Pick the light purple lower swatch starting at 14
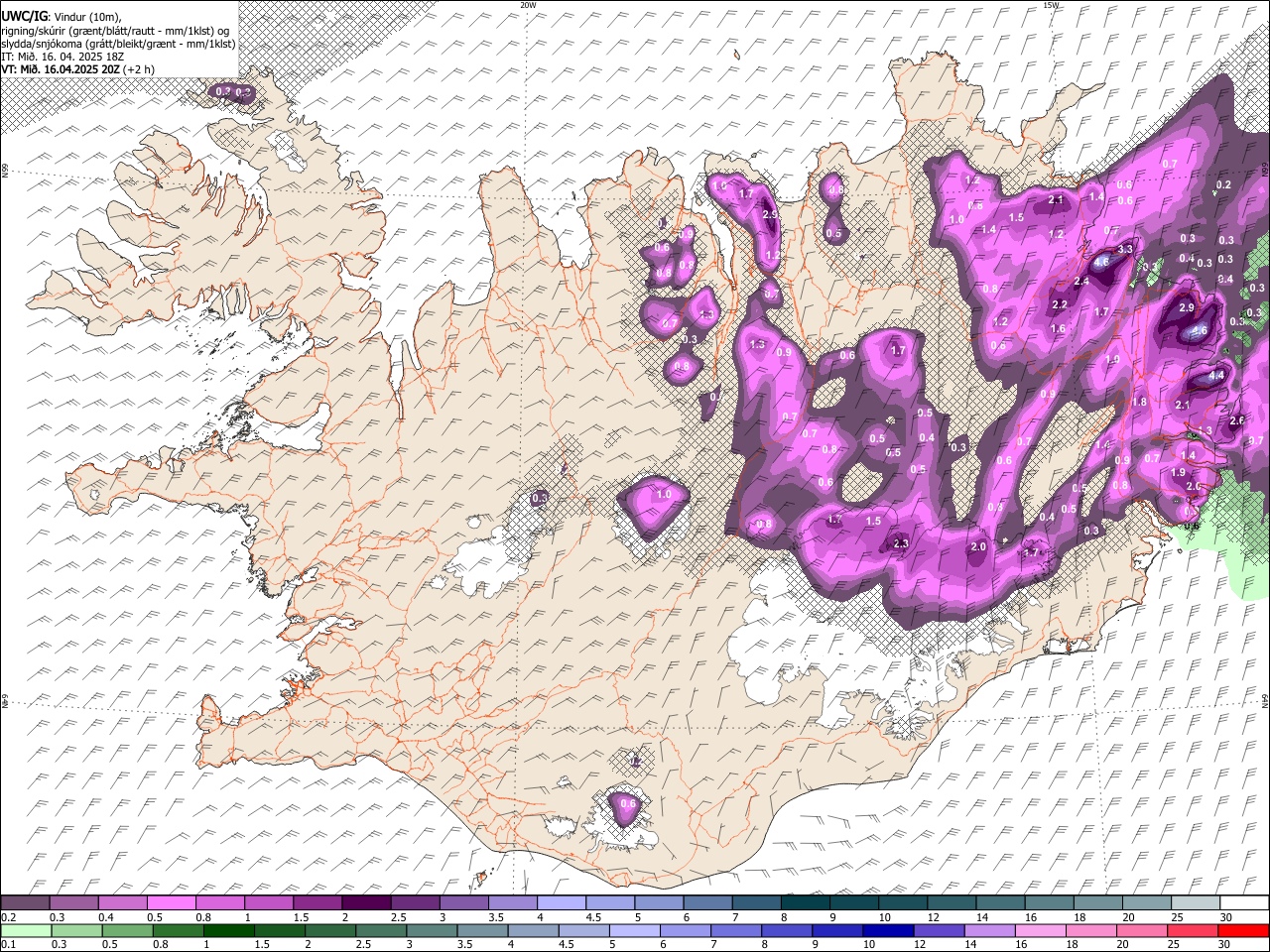The height and width of the screenshot is (952, 1270). pos(988,930)
